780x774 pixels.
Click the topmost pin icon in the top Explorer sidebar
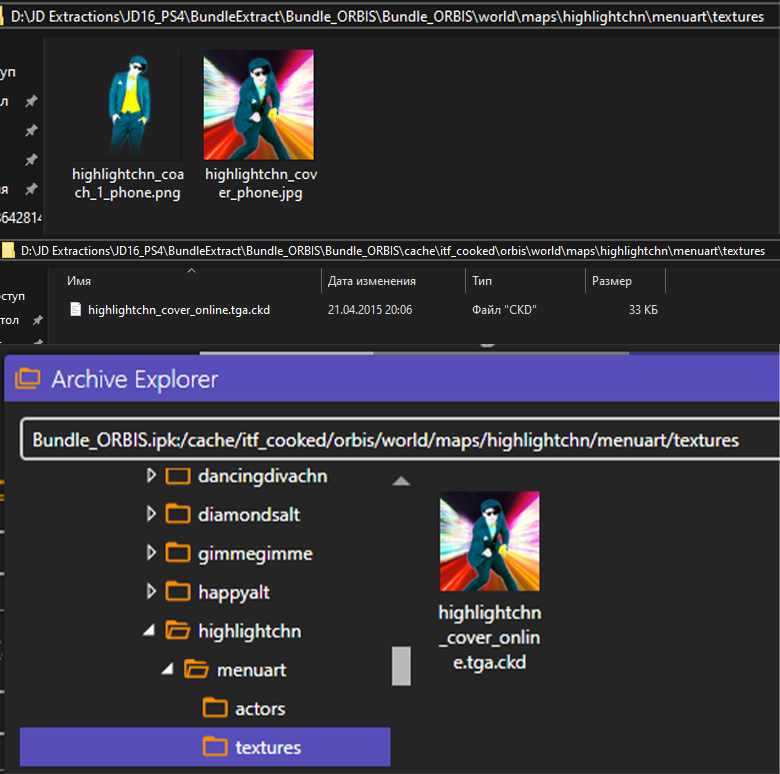31,101
